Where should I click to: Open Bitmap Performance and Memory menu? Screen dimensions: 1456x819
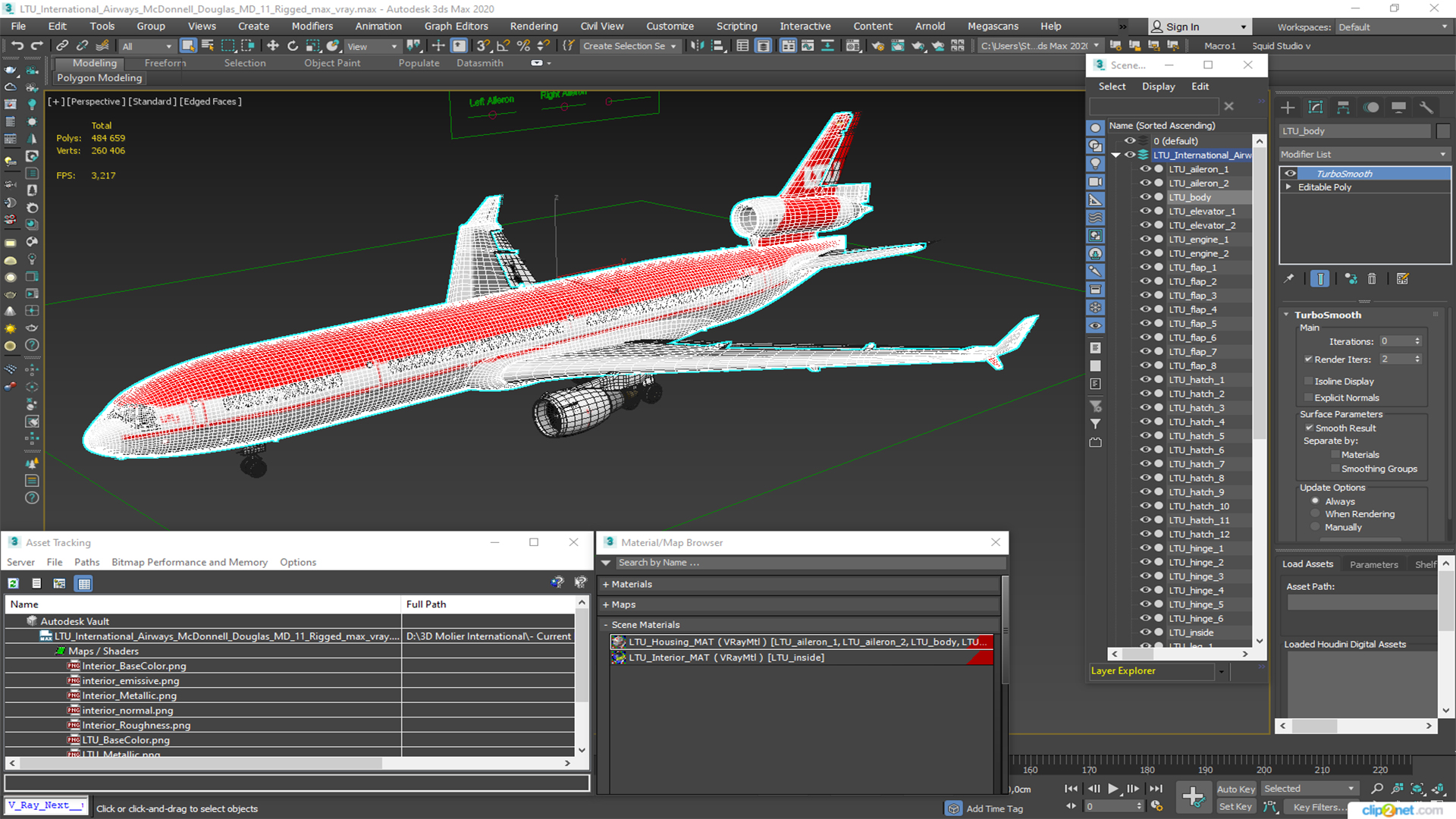click(x=189, y=562)
